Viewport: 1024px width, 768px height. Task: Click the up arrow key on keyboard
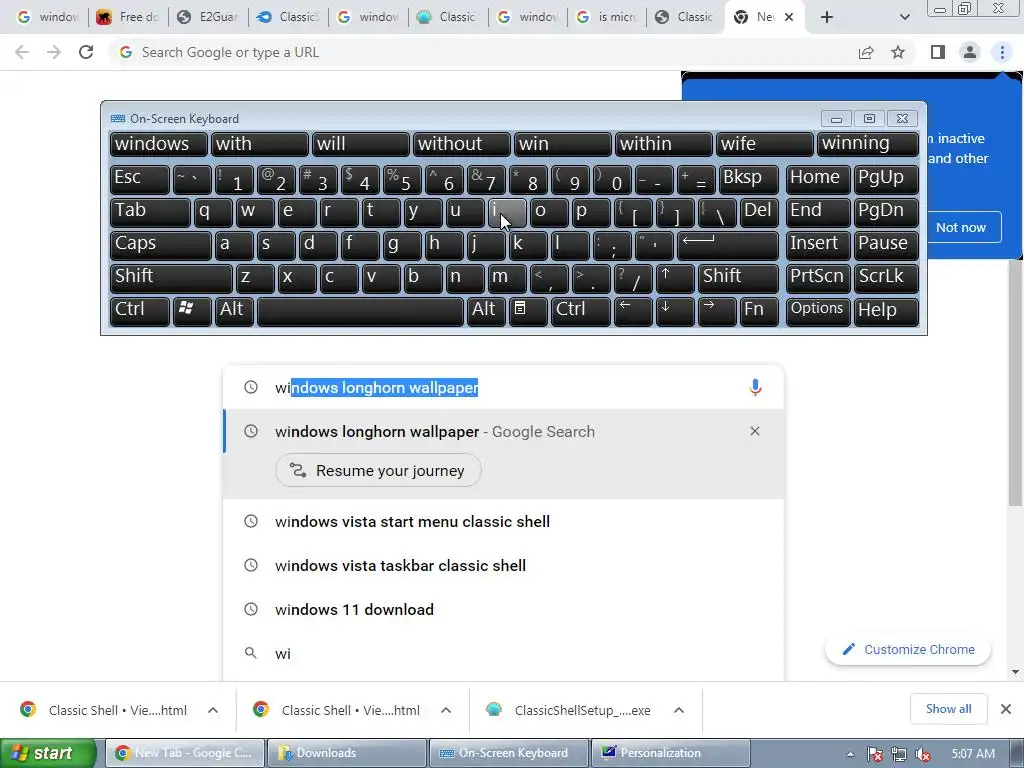tap(675, 278)
